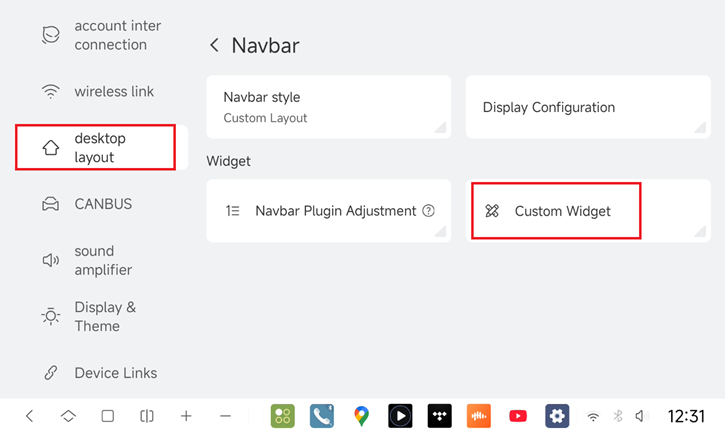Viewport: 725px width, 432px height.
Task: Open Navbar Plugin Adjustment
Action: coord(329,211)
